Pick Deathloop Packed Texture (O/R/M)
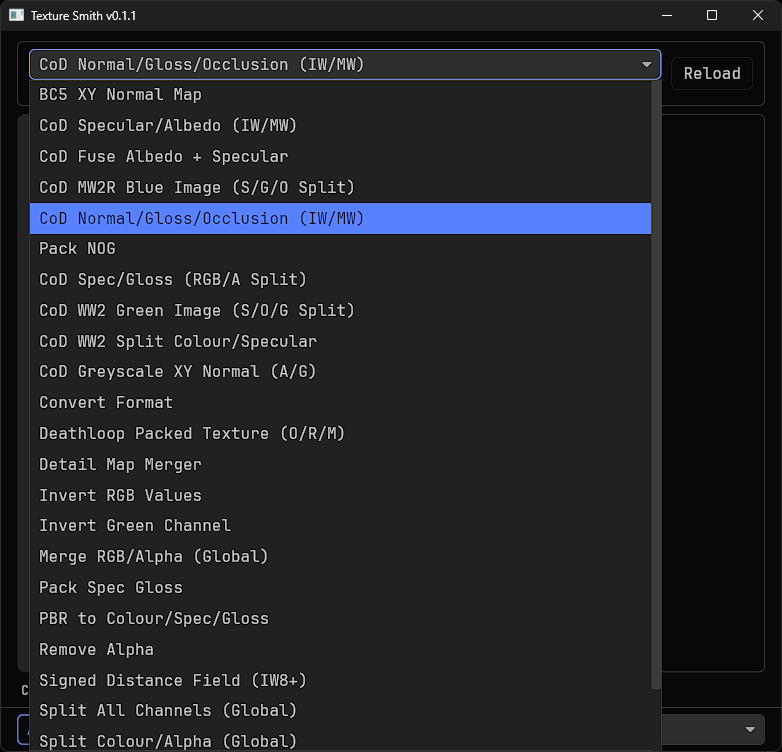Screen dimensions: 782x752 [x=341, y=434]
